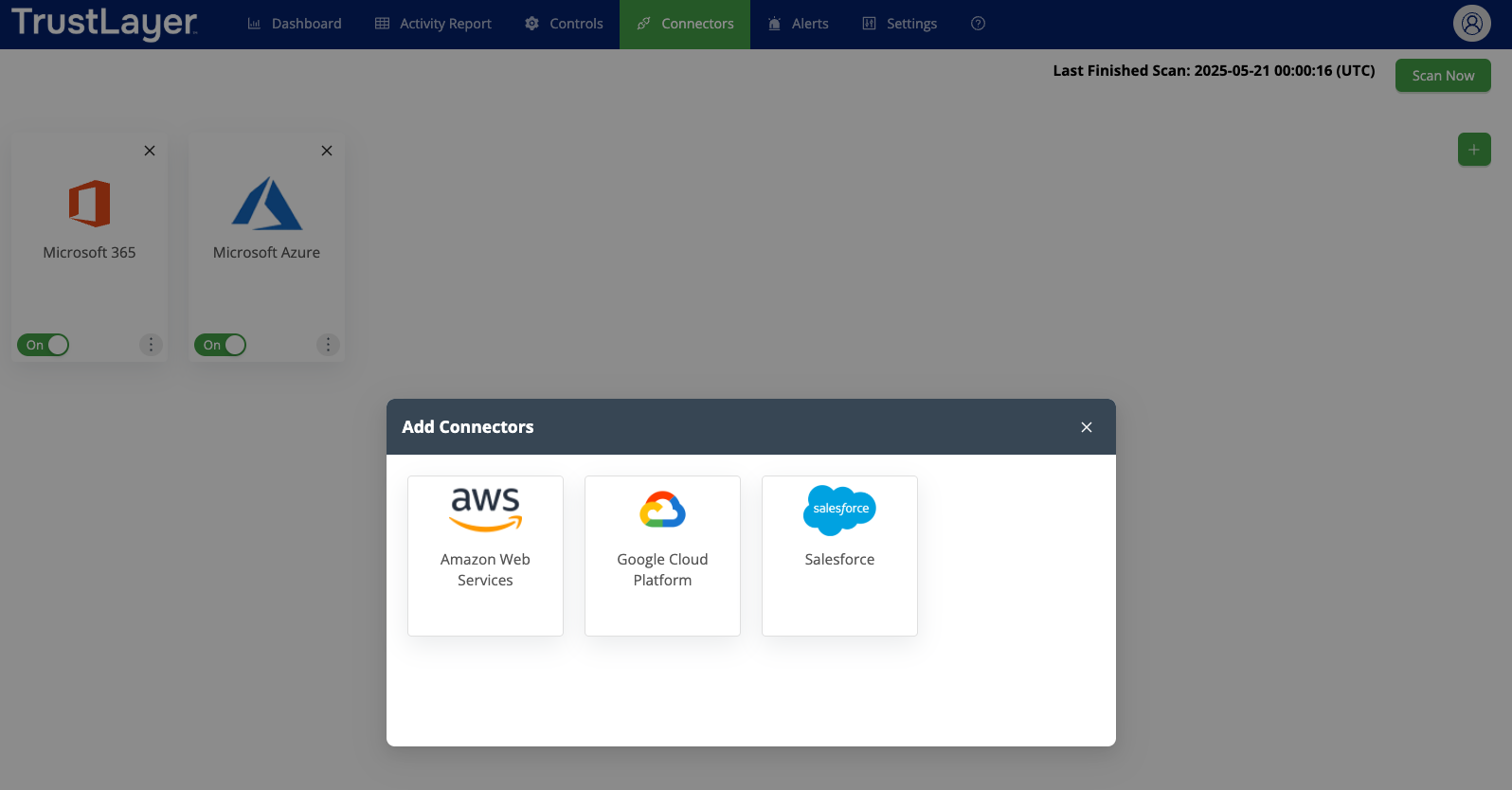Open the Controls tab
This screenshot has width=1512, height=790.
(x=564, y=24)
